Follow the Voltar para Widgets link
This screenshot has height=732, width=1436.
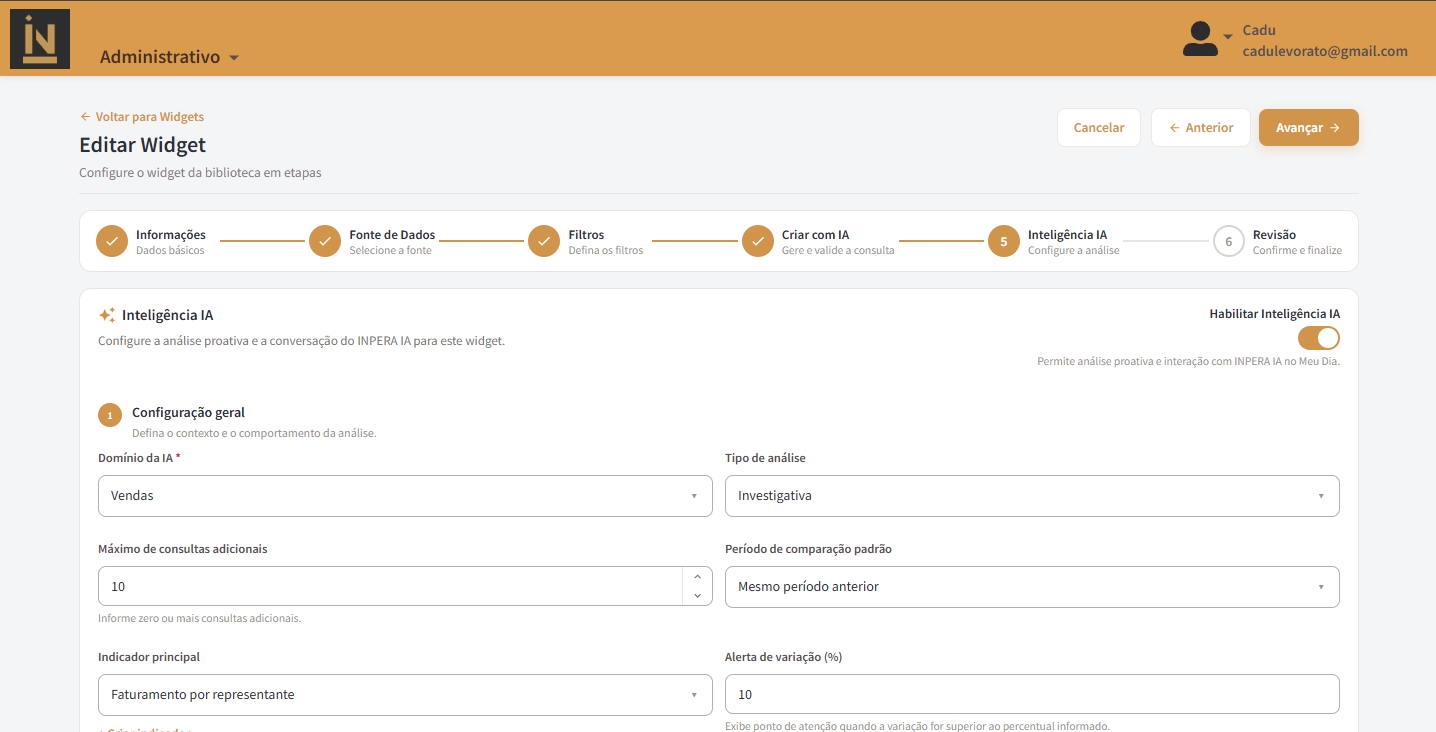tap(142, 117)
